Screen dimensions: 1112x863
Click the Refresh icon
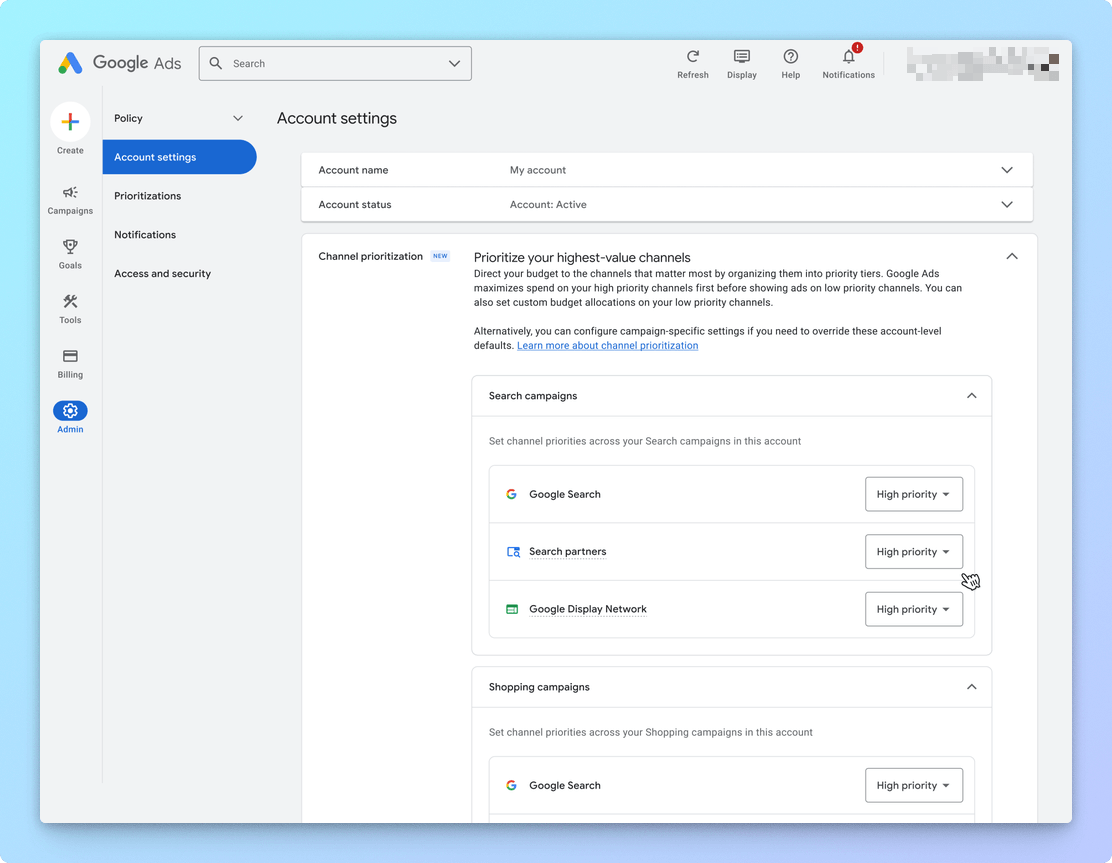coord(693,56)
